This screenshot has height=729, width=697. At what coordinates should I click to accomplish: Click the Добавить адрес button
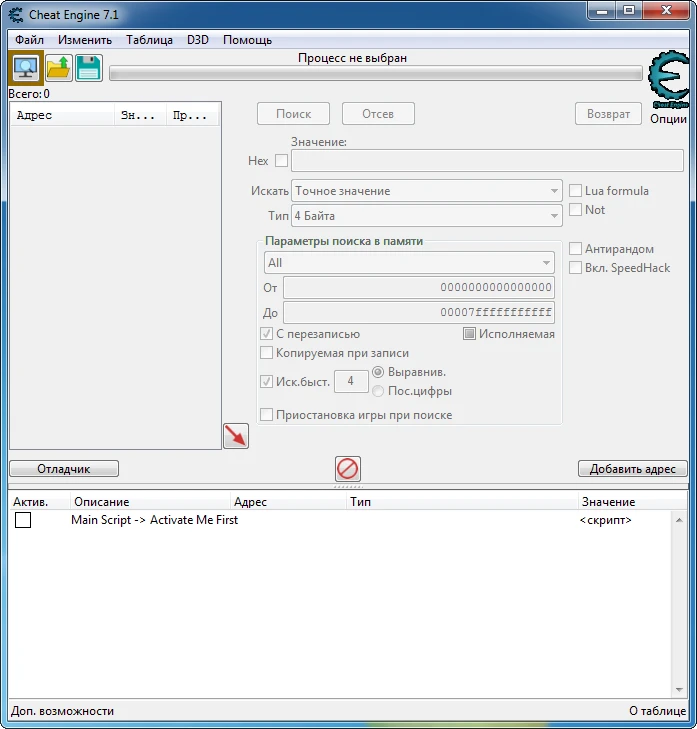(632, 469)
